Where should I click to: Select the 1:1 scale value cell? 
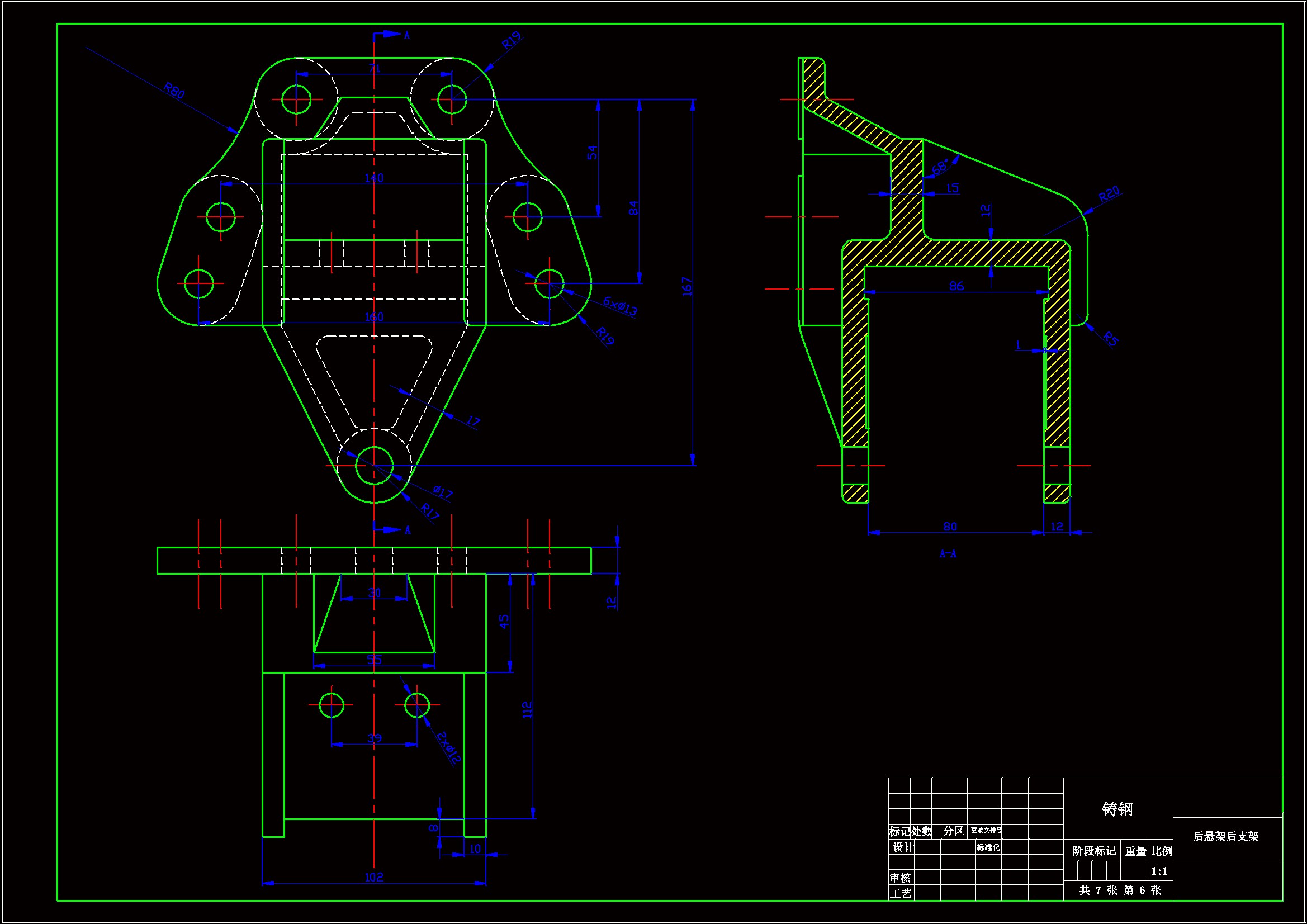[x=1159, y=871]
